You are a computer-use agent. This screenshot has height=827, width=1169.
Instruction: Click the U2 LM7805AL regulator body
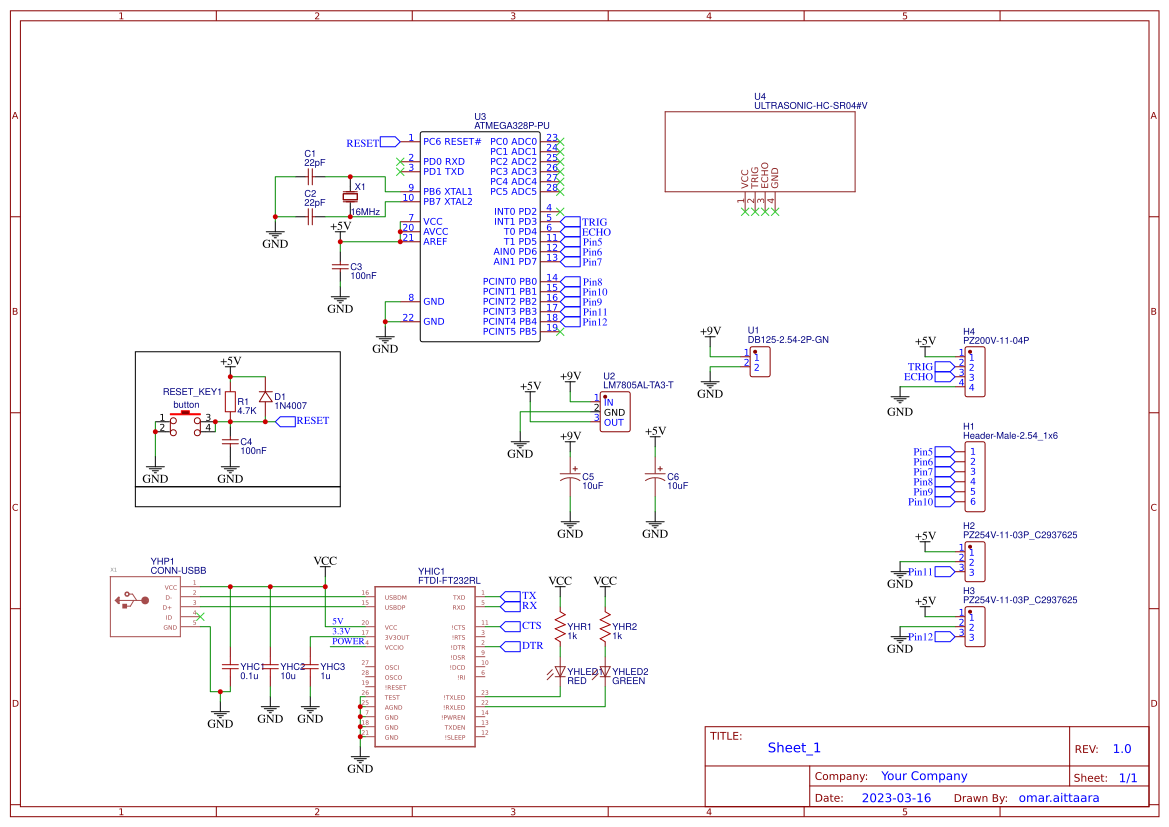click(615, 412)
